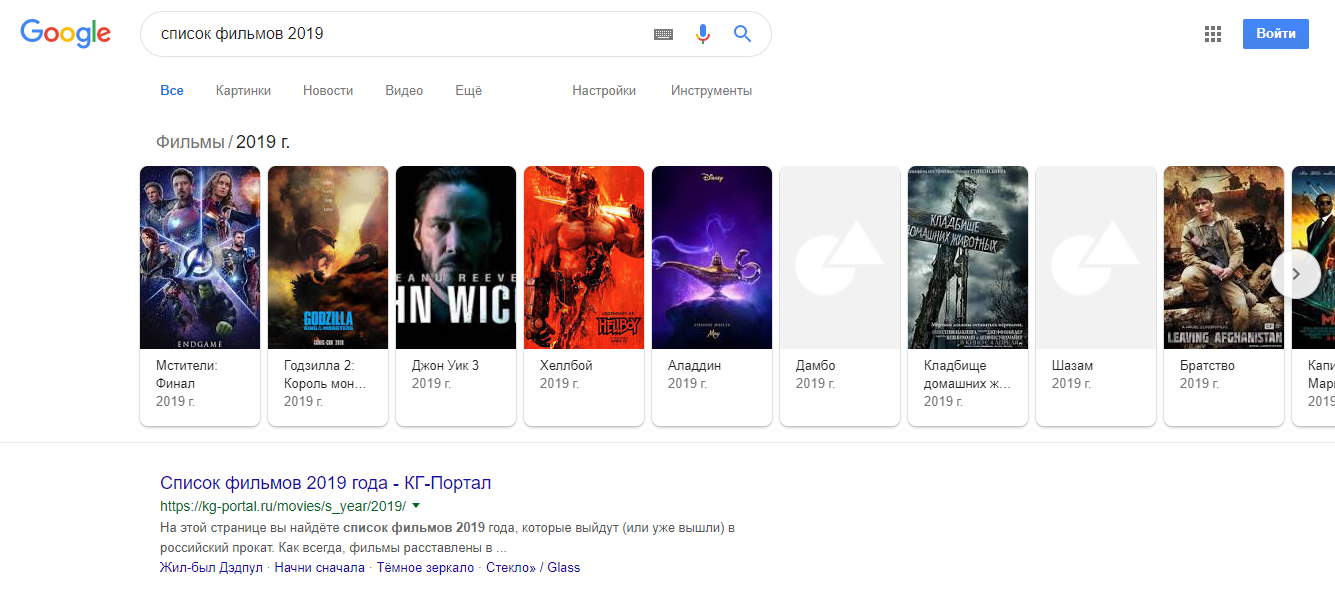
Task: Open the John Wick 3 poster
Action: click(x=456, y=257)
